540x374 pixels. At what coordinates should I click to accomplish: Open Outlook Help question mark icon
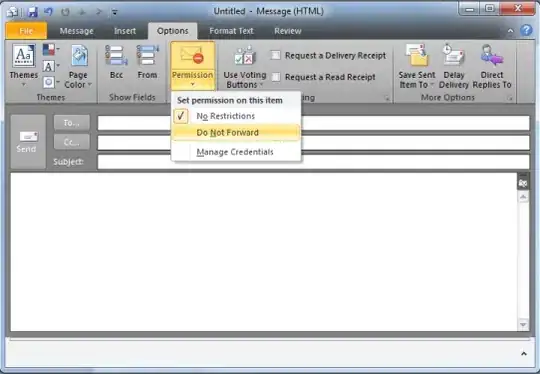(x=526, y=31)
